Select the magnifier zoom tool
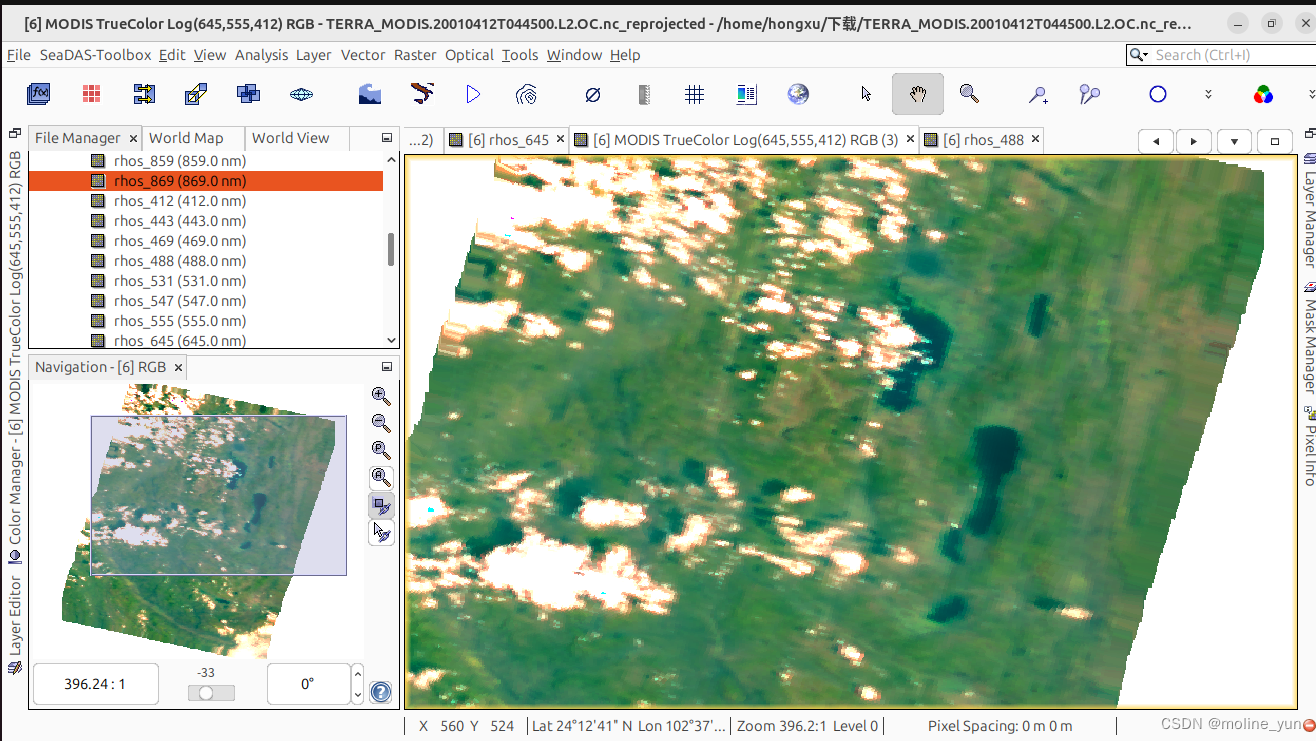 click(968, 94)
